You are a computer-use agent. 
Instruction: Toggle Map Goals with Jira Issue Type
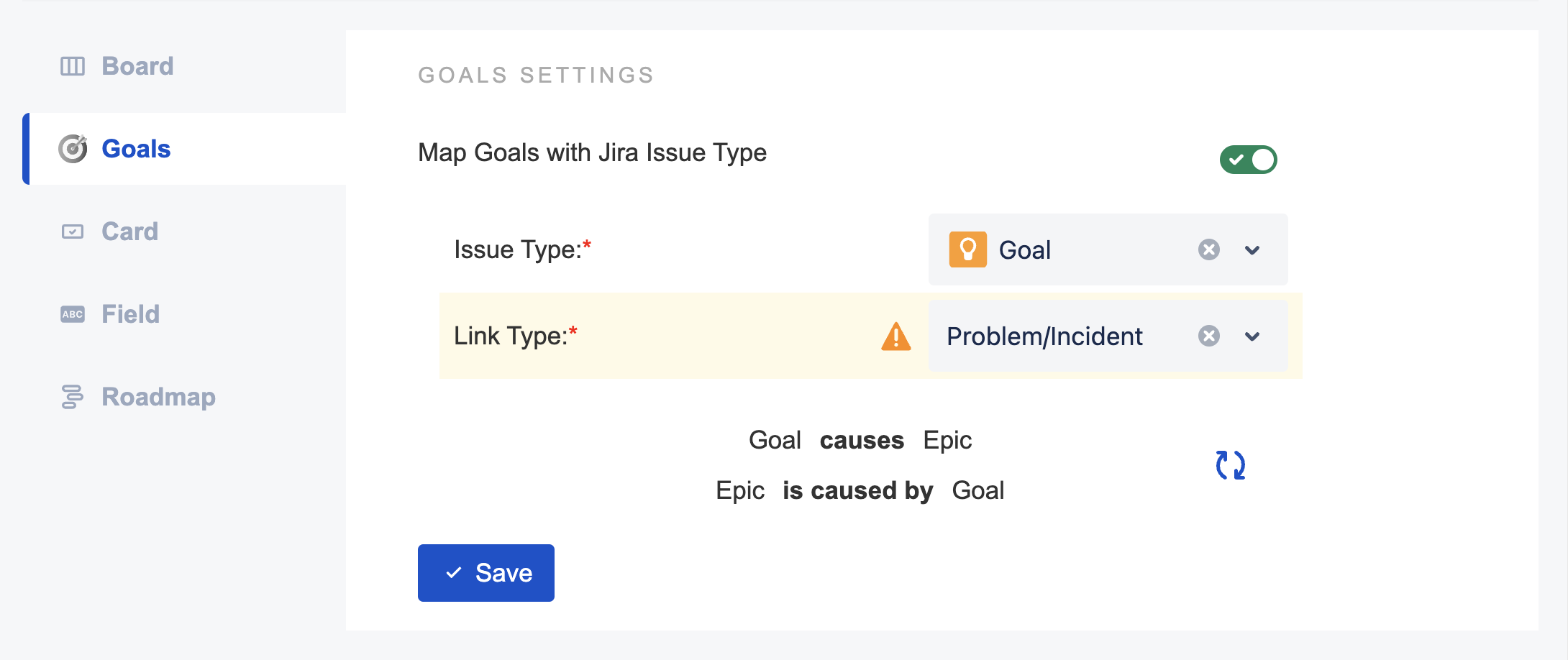[x=1248, y=160]
